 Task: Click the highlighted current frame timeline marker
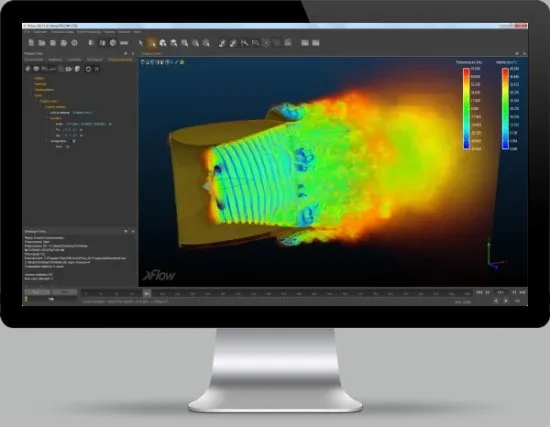[x=147, y=293]
